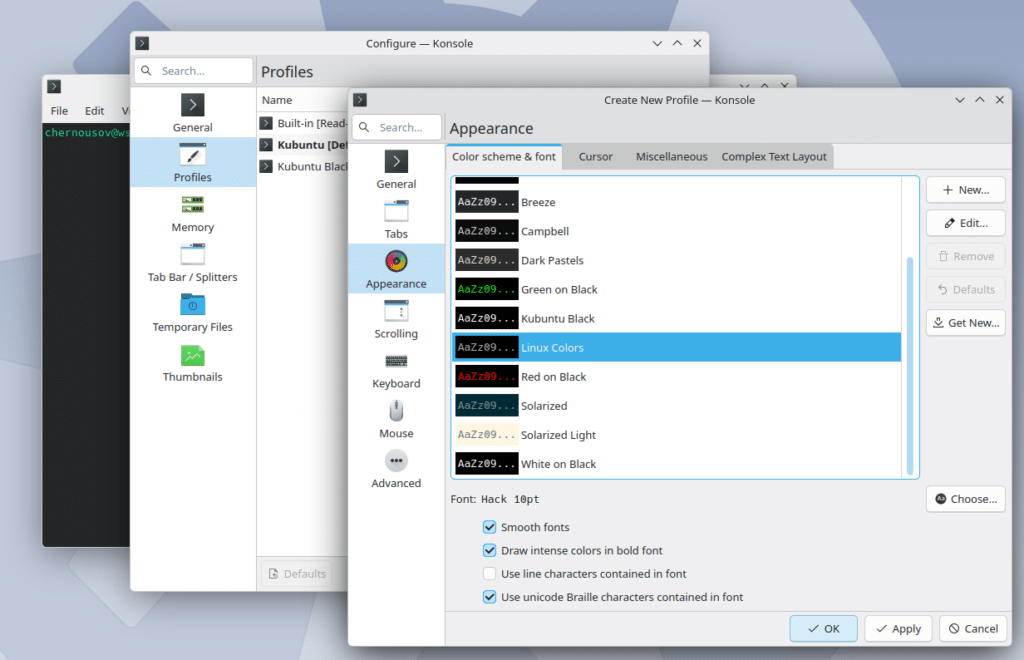Click the search magnifier in Create New Profile
Screen dimensions: 1024x660
[x=364, y=127]
